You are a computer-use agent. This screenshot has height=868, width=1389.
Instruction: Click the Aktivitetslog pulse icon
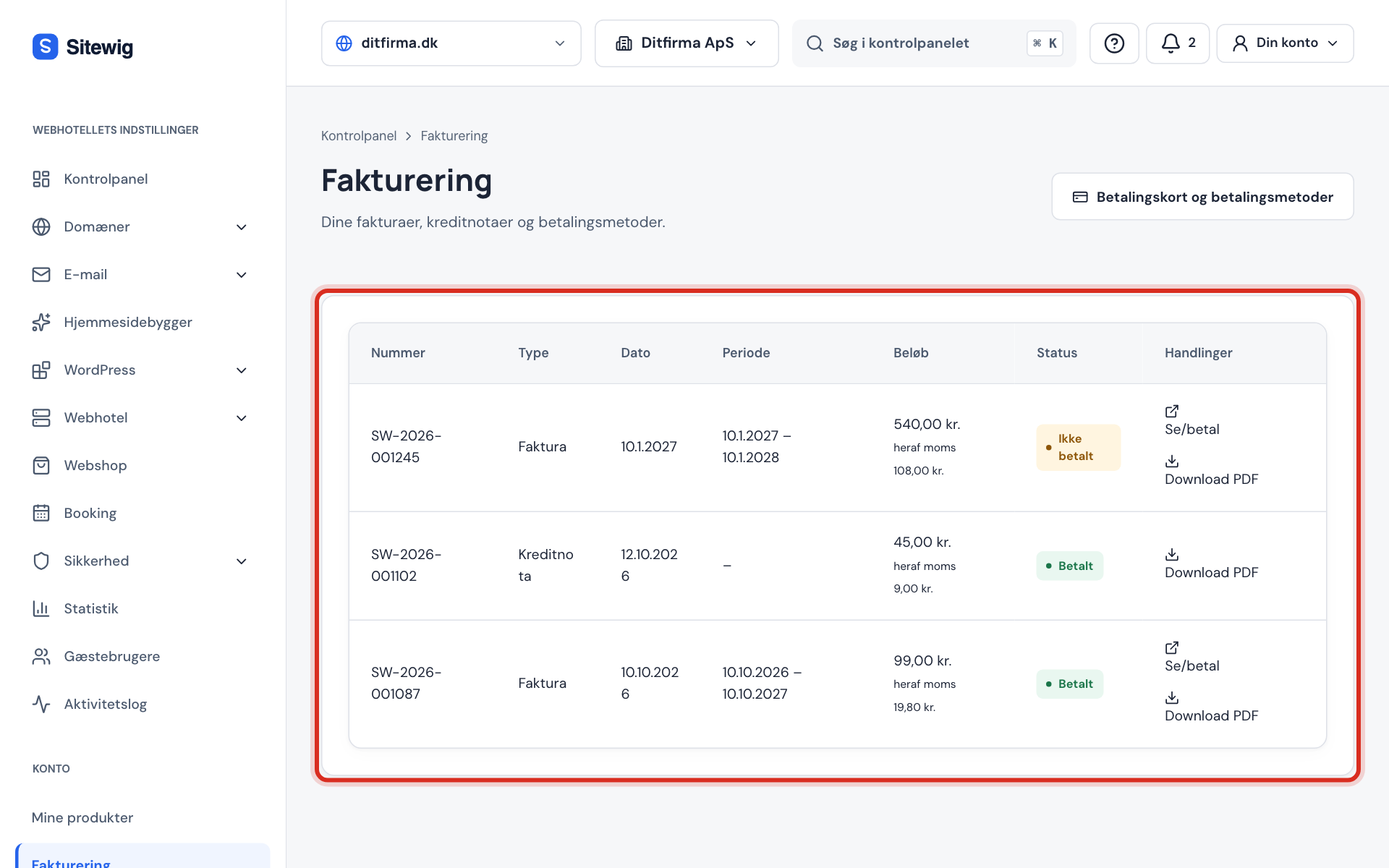click(41, 705)
